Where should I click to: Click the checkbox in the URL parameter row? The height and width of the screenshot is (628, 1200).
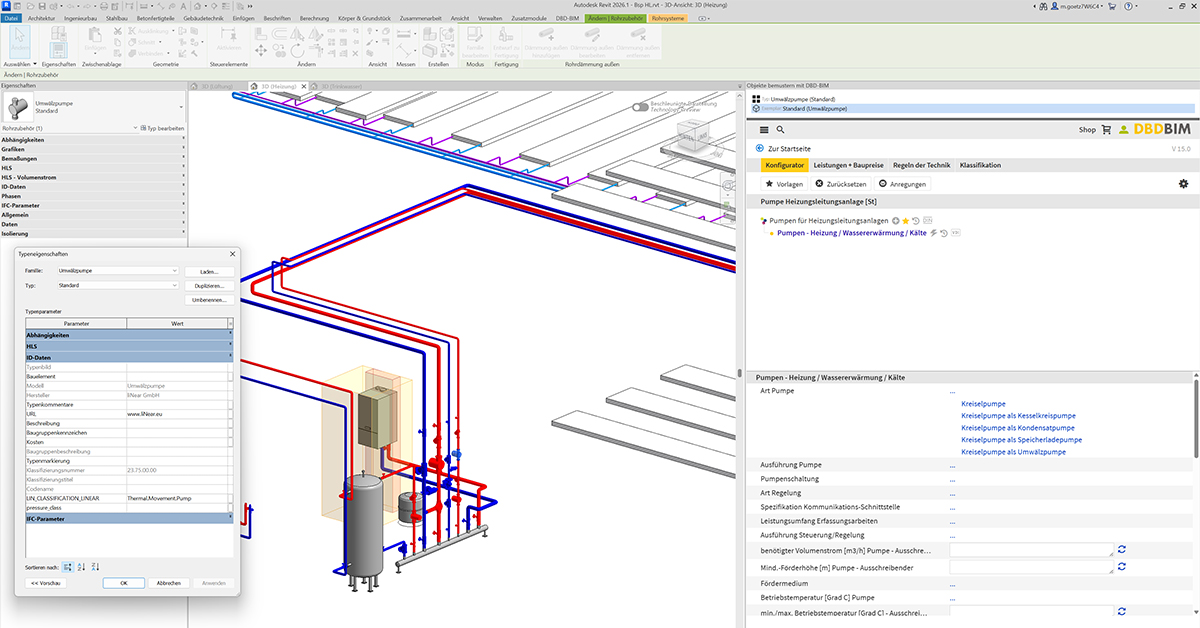(x=230, y=412)
